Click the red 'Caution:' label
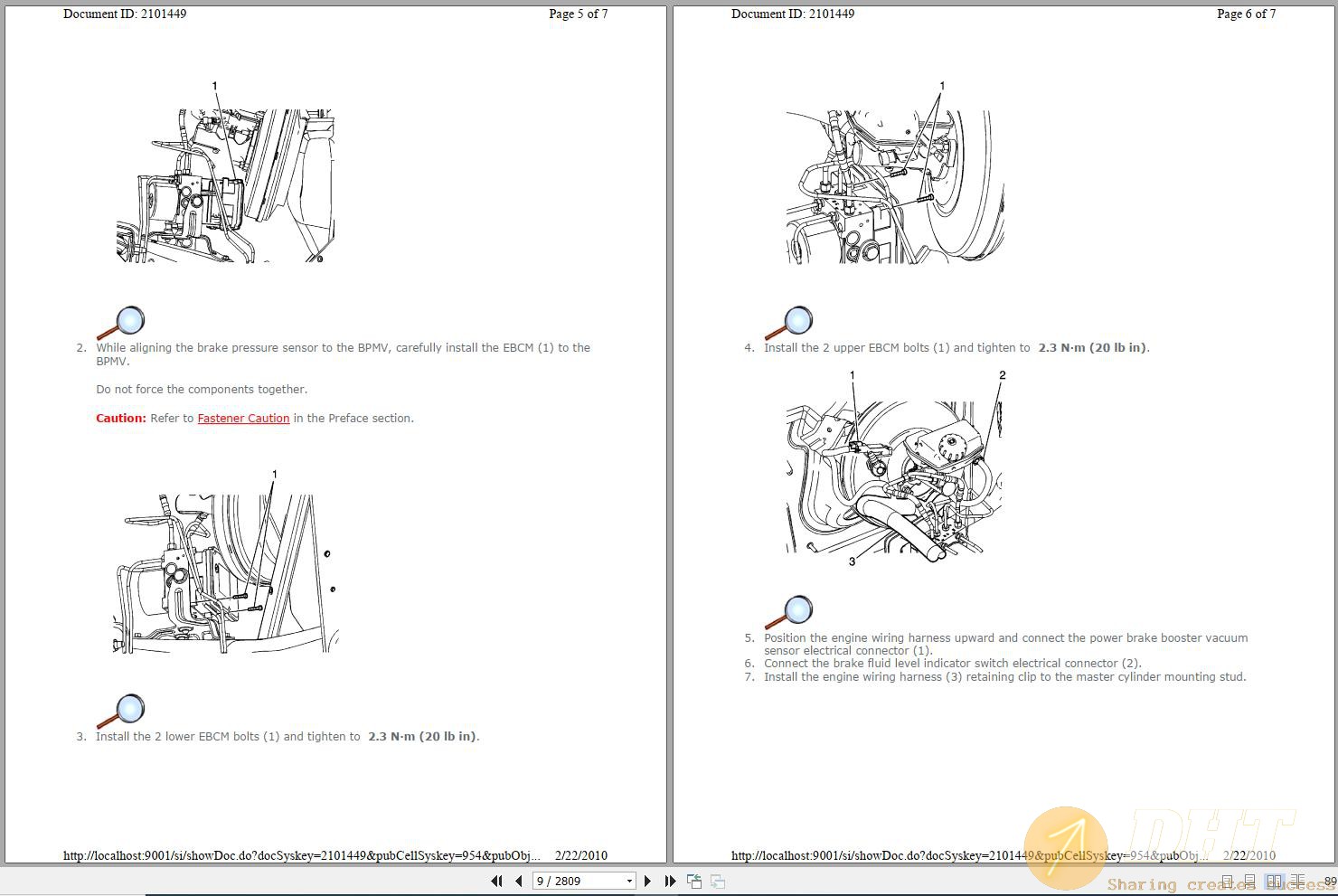 pos(121,418)
